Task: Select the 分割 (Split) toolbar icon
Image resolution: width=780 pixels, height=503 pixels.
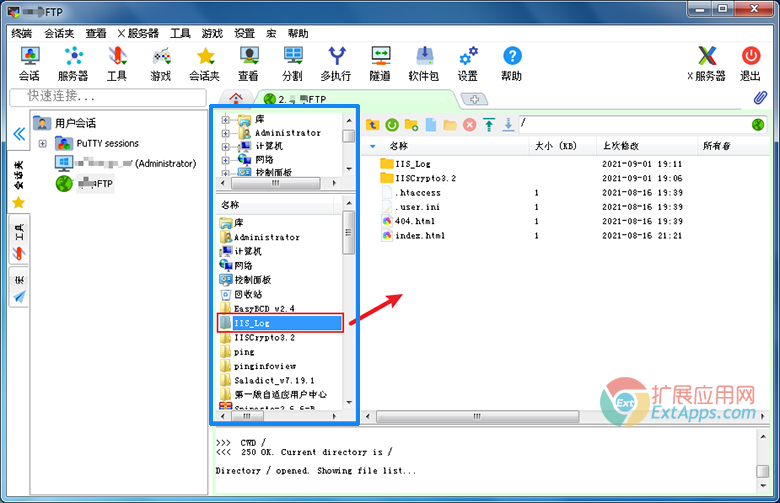Action: coord(292,64)
